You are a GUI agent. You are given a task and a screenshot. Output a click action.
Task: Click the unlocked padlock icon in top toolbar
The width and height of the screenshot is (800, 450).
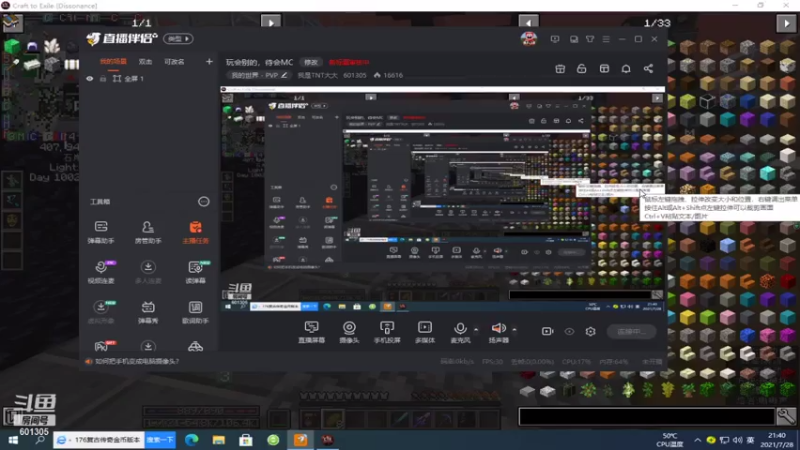click(x=582, y=68)
